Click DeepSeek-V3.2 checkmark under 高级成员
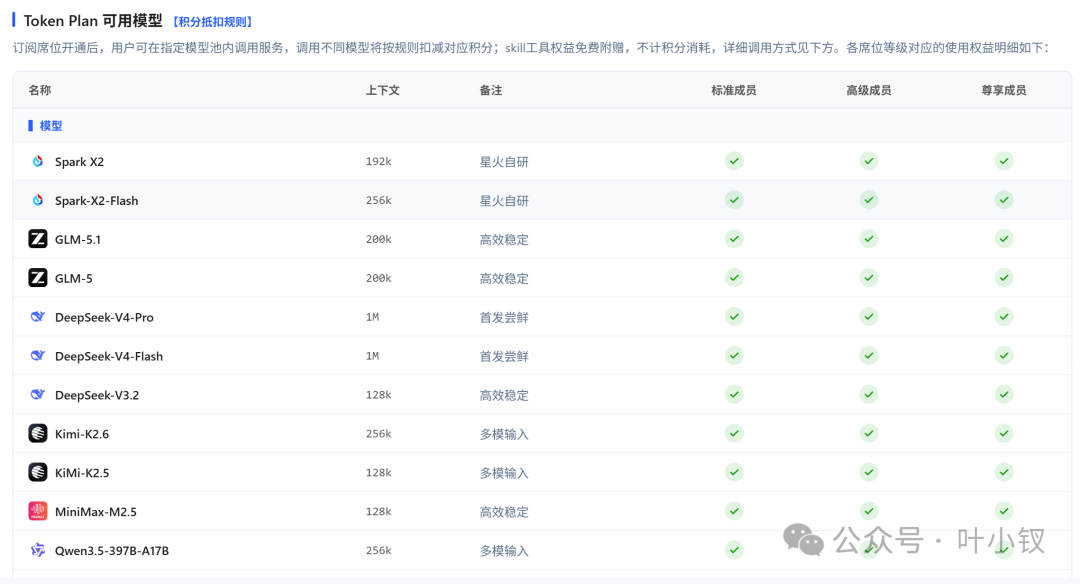The width and height of the screenshot is (1080, 584). [869, 395]
